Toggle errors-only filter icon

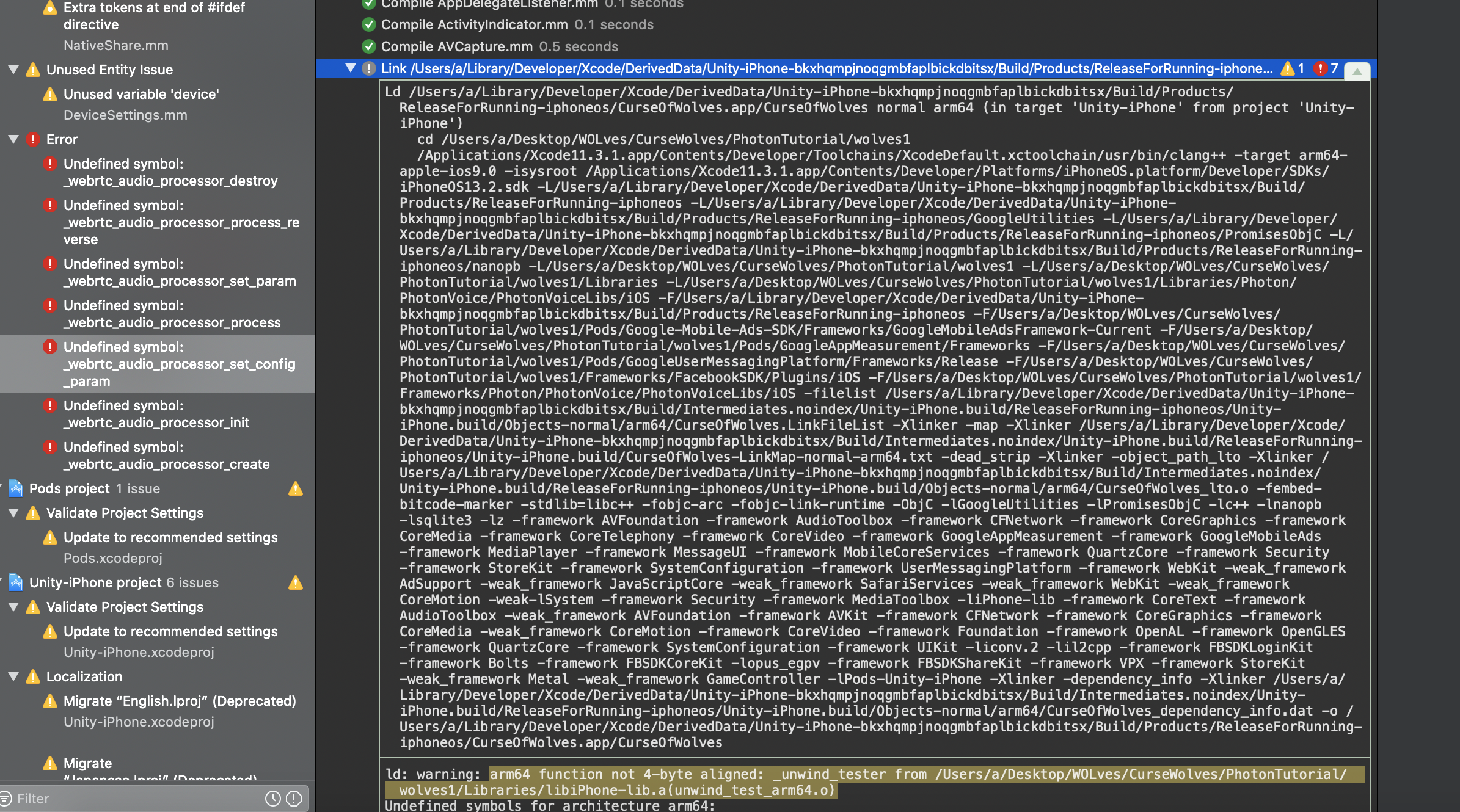tap(294, 799)
